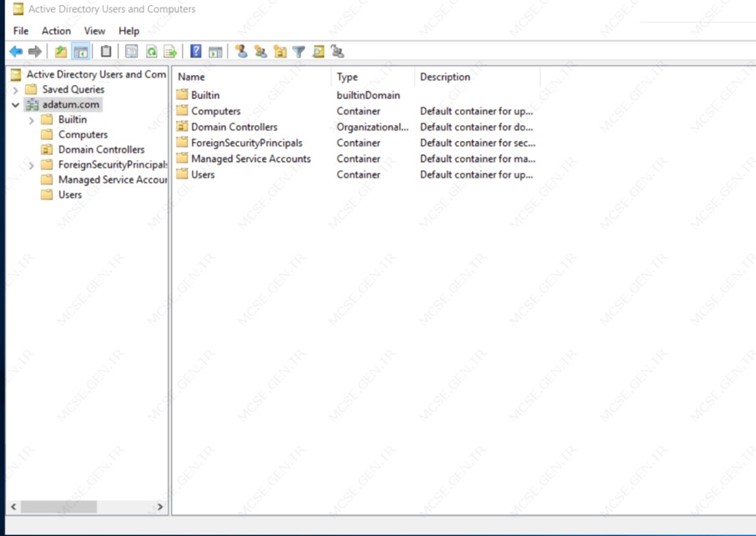Click the Users folder icon in list
The width and height of the screenshot is (756, 536).
pos(182,174)
